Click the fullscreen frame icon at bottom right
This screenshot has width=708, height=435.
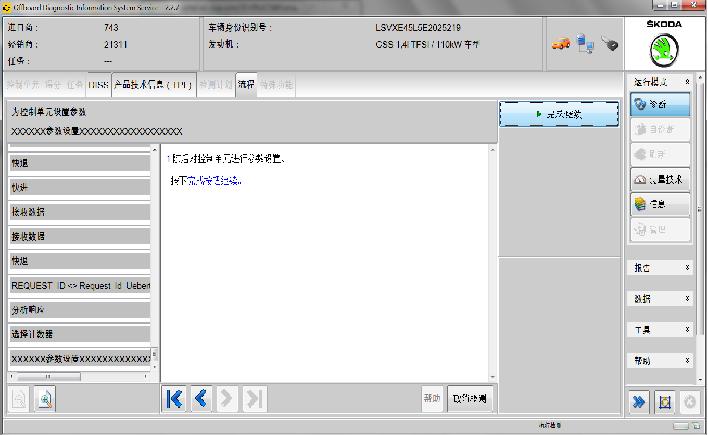point(665,402)
